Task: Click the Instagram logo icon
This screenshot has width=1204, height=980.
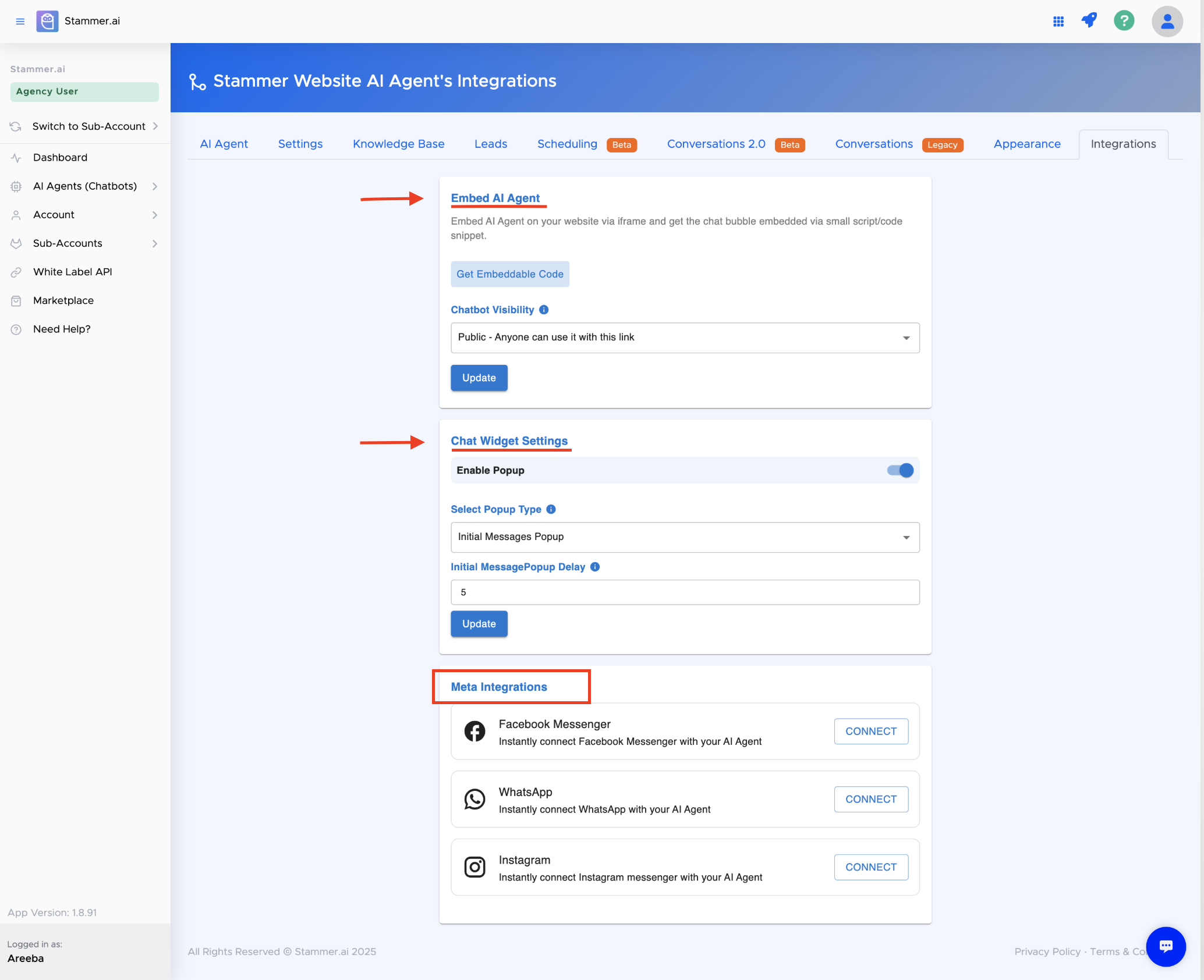Action: point(474,867)
